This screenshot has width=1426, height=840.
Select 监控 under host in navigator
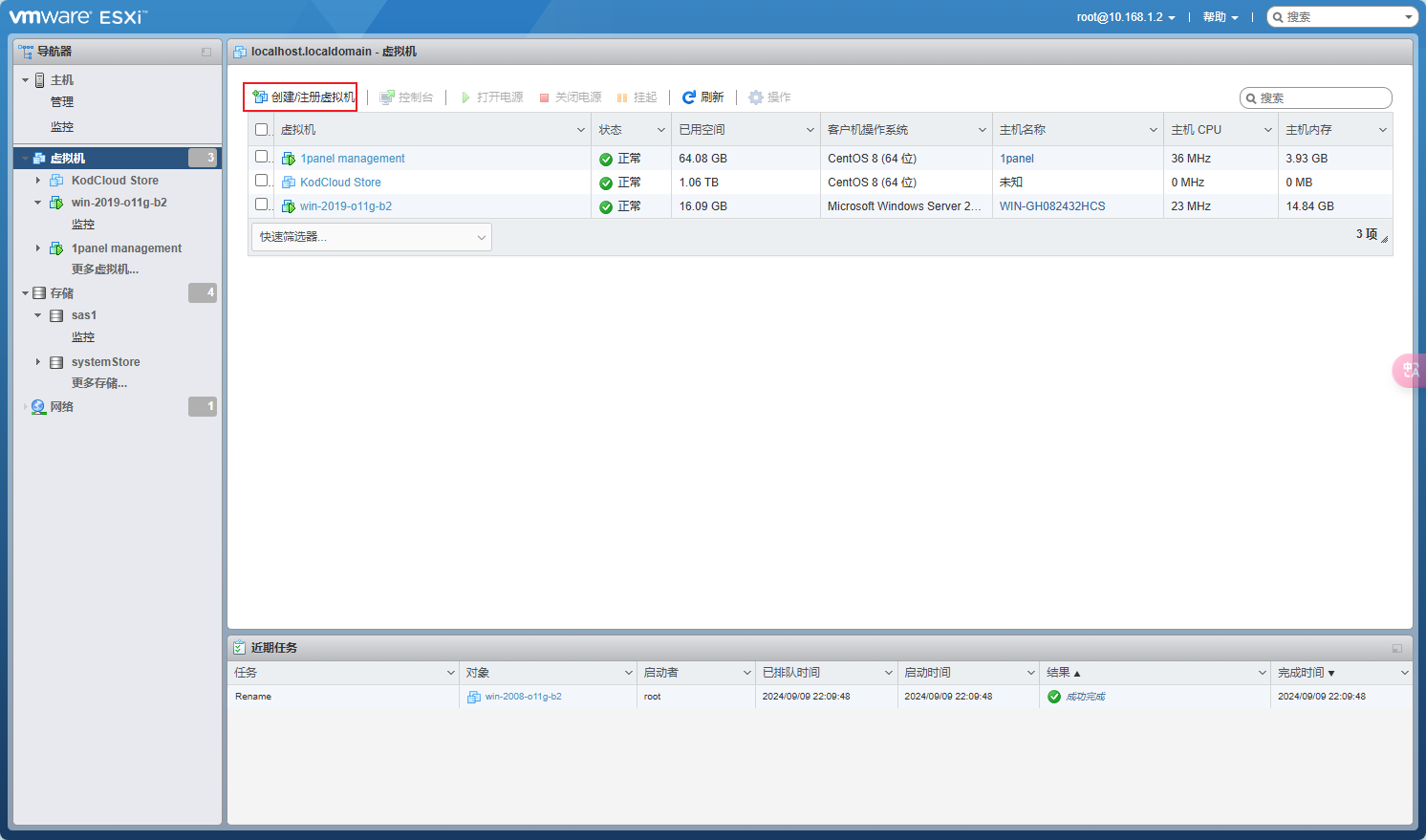coord(62,127)
